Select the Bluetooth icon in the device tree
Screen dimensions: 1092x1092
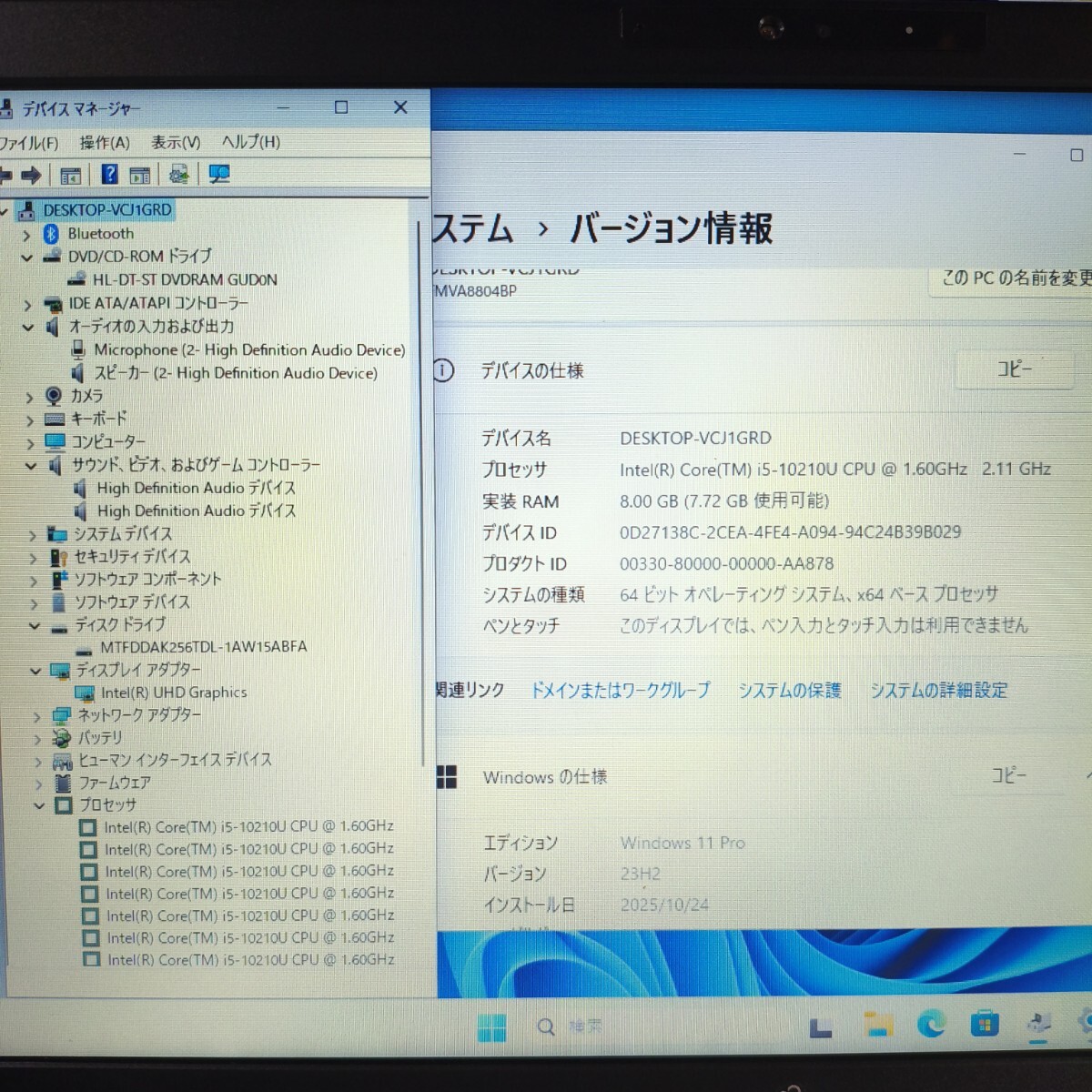pyautogui.click(x=51, y=234)
